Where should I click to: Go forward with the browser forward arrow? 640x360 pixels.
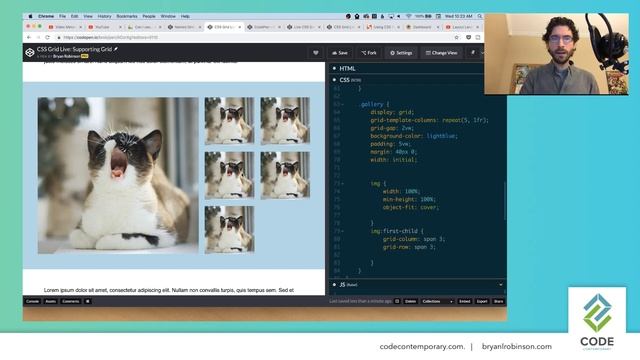click(38, 37)
